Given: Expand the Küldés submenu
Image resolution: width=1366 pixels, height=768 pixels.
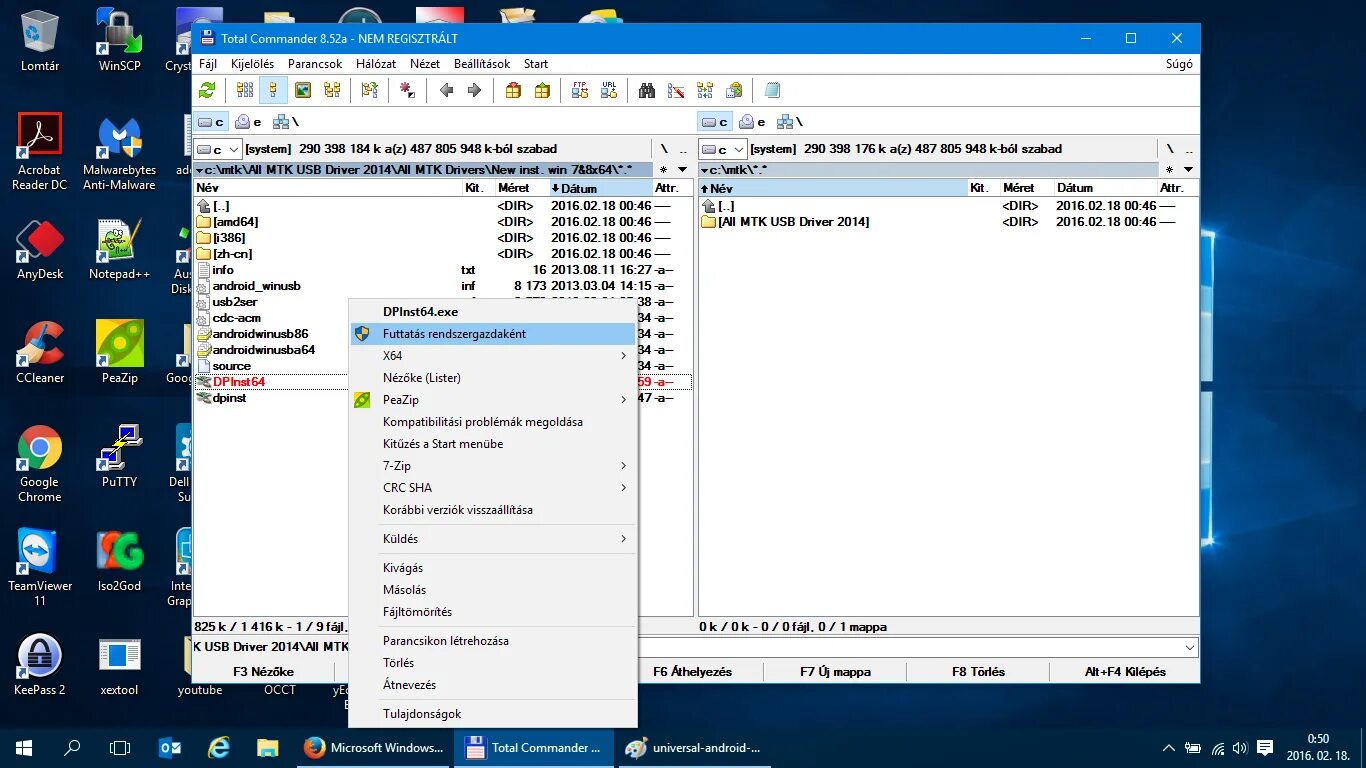Looking at the screenshot, I should point(492,539).
